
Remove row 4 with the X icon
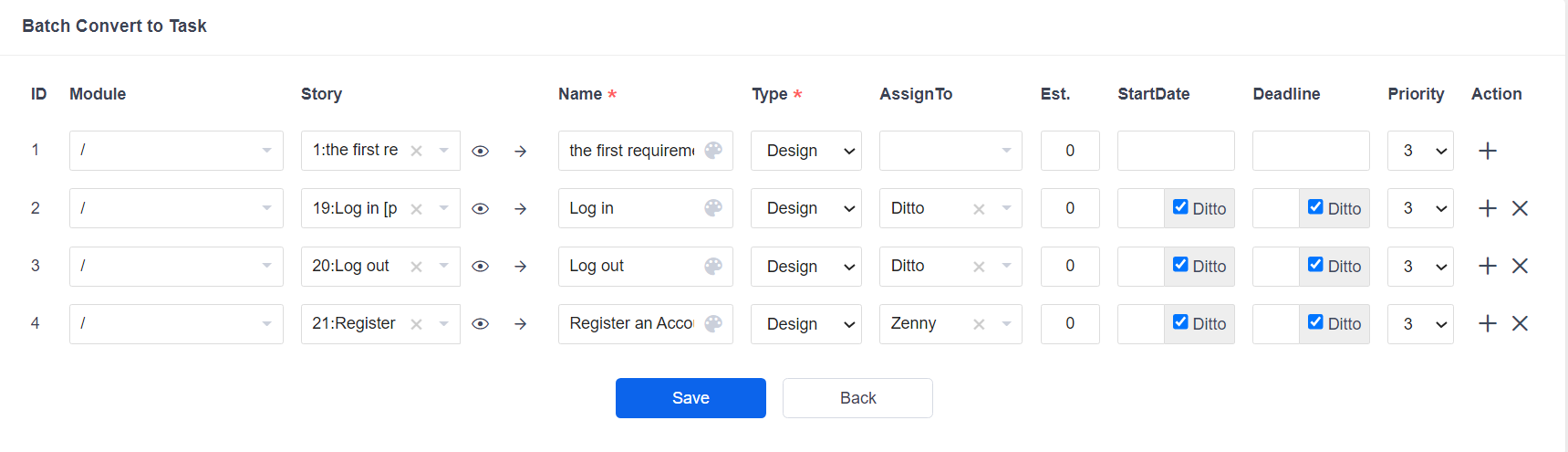pos(1520,323)
